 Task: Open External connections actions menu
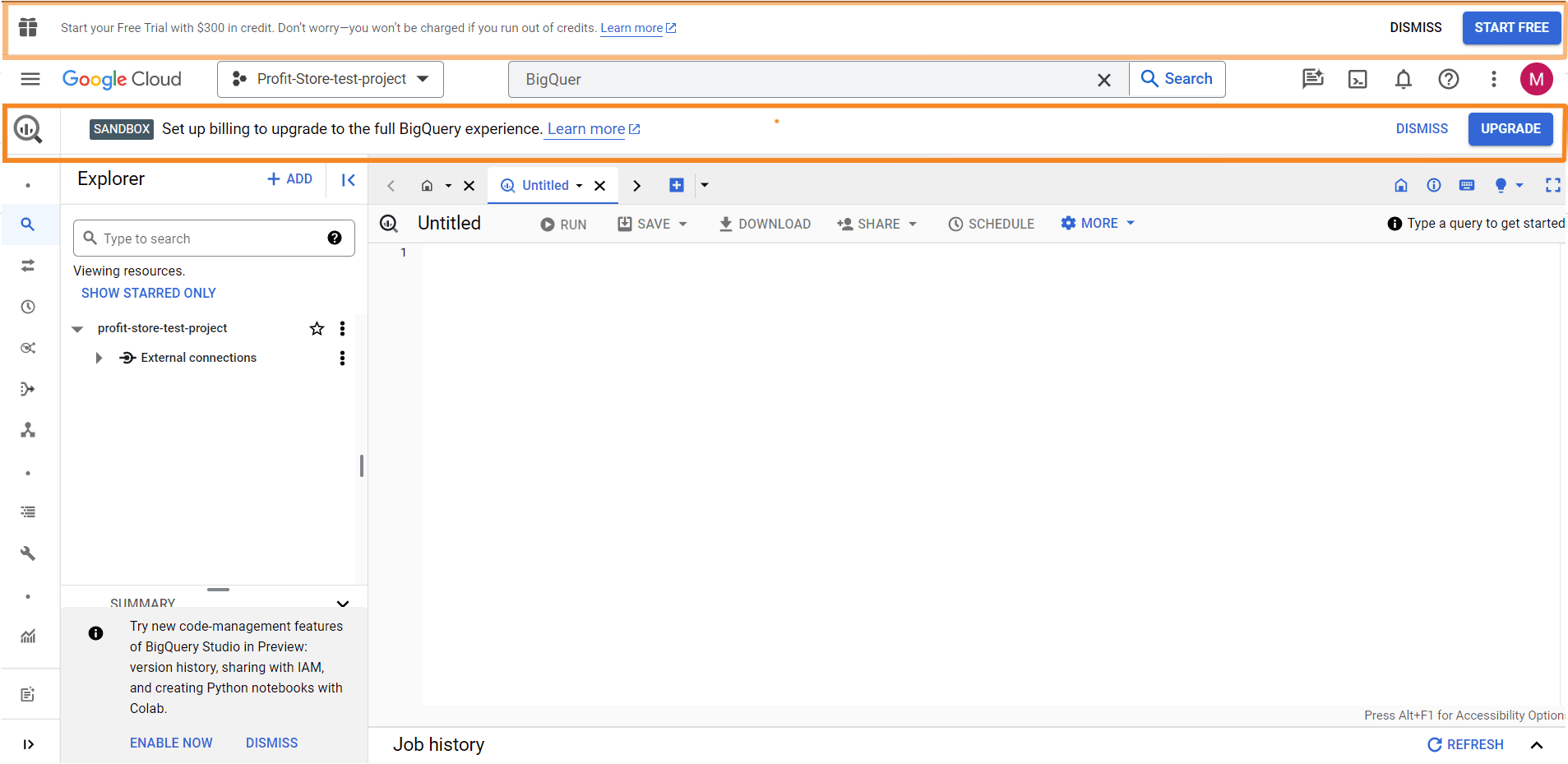tap(342, 358)
